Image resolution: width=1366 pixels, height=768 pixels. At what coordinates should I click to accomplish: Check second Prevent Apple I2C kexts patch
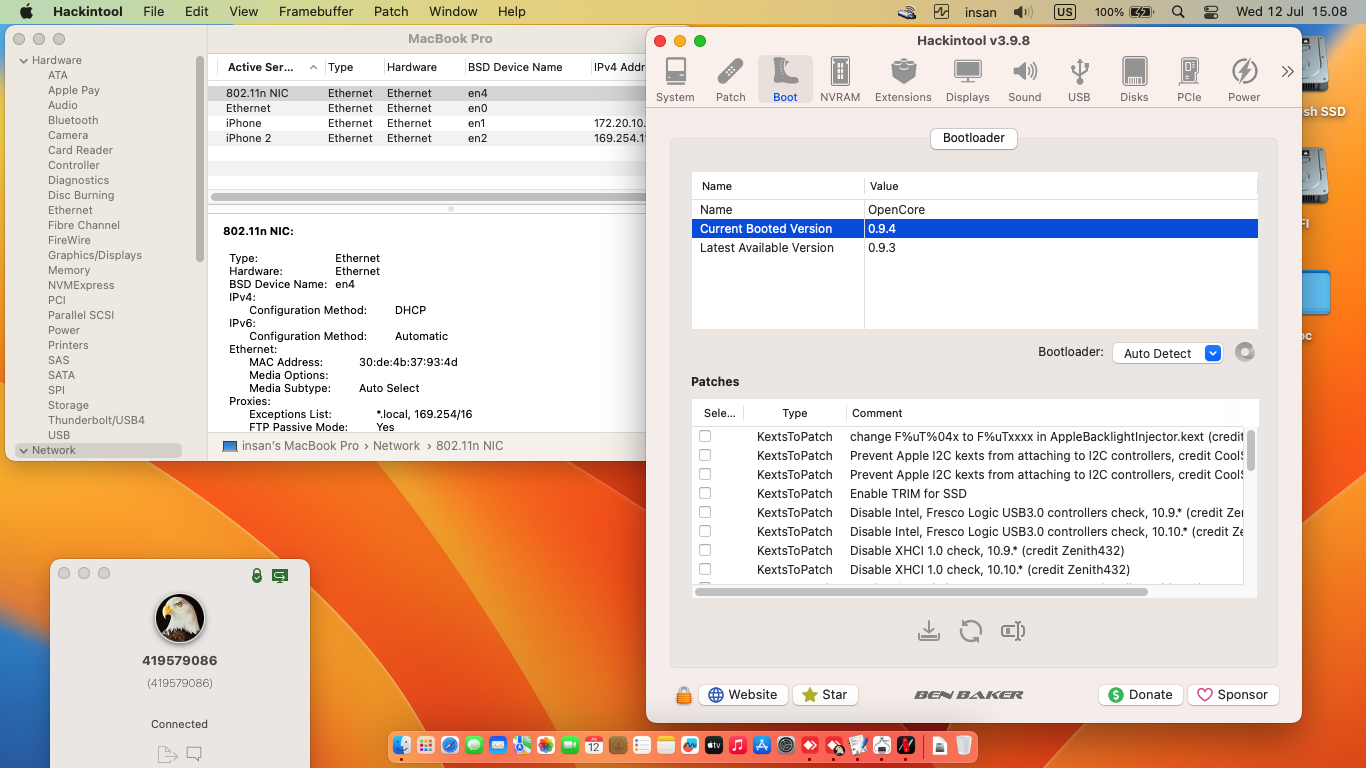(x=705, y=475)
